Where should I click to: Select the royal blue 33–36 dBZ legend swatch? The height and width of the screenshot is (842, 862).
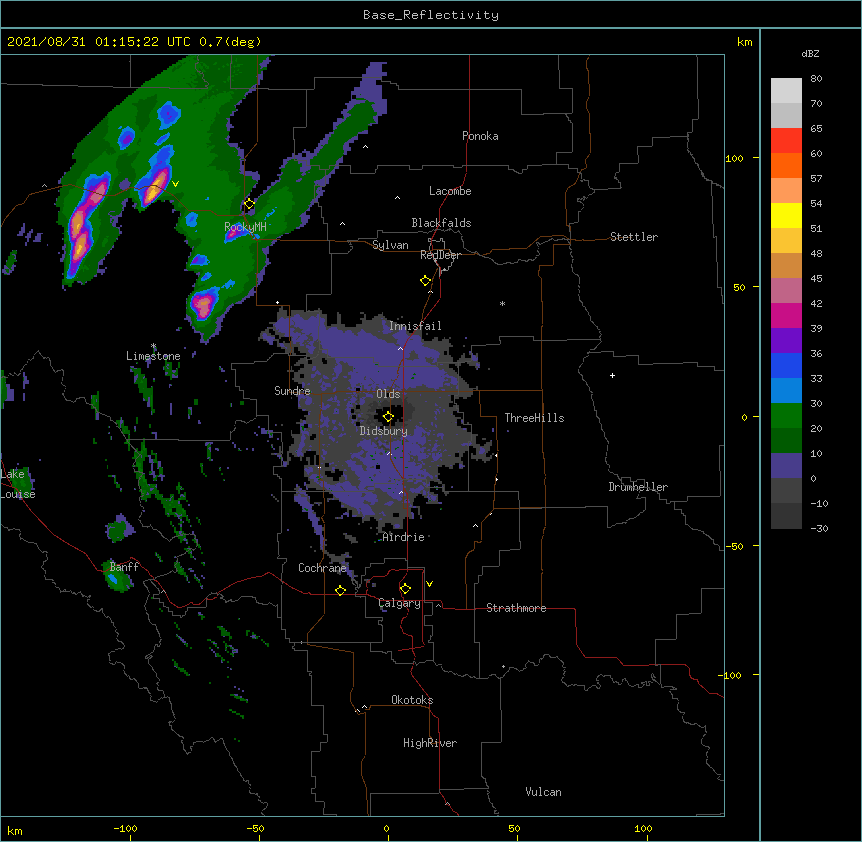[786, 365]
